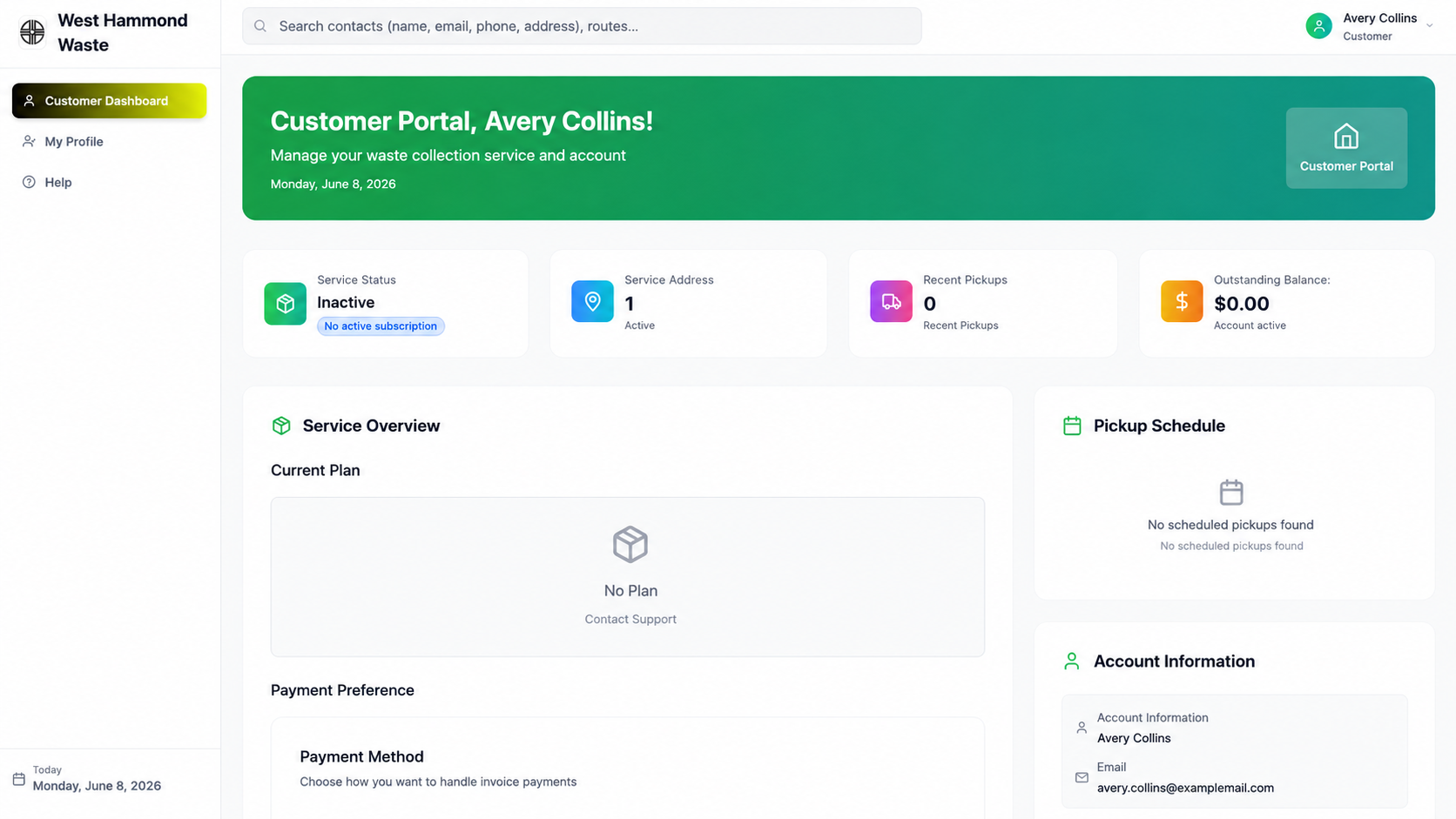Go to My Profile in sidebar
Screen dimensions: 1456x819
(x=109, y=141)
